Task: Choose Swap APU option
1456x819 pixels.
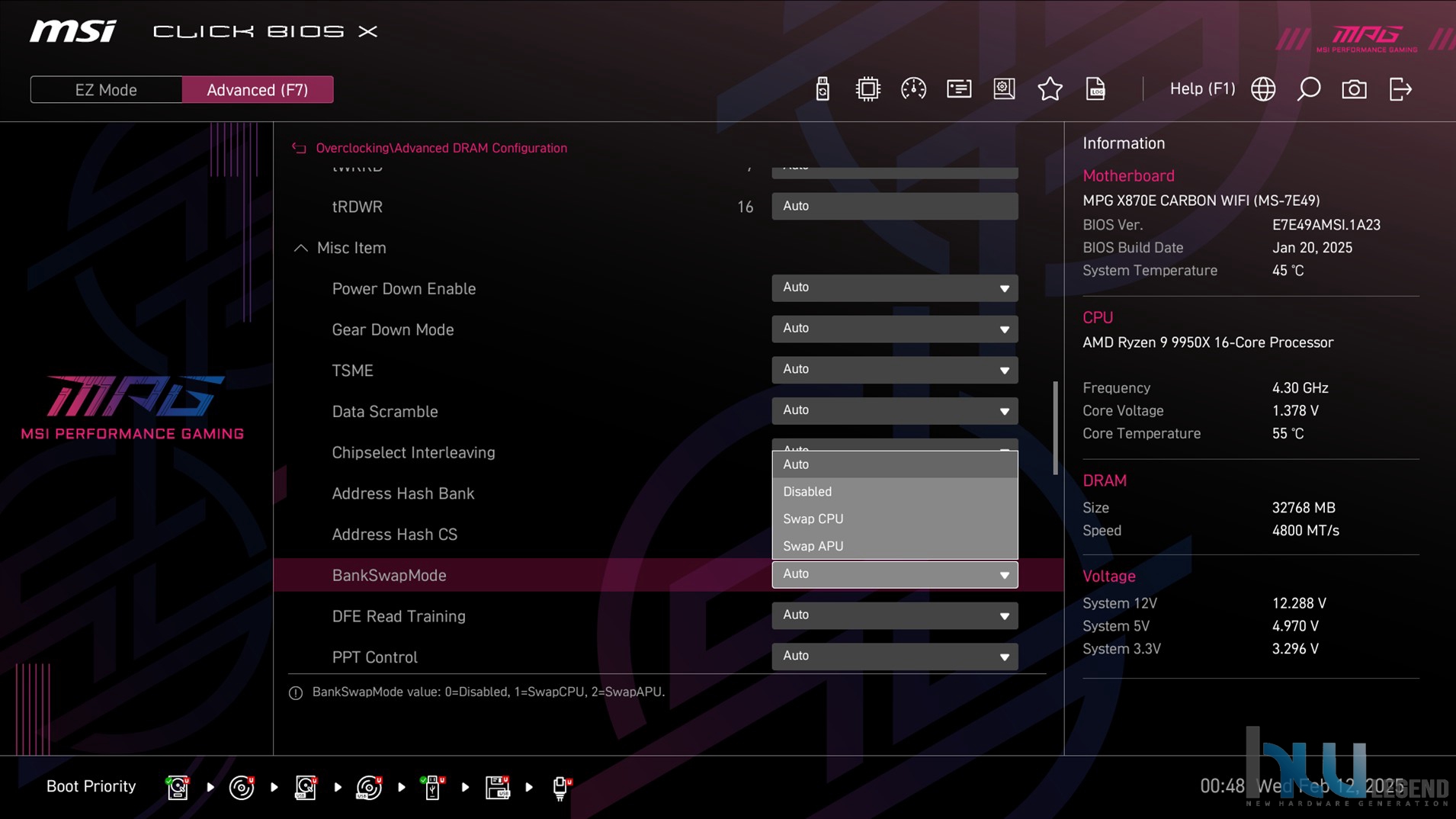Action: pyautogui.click(x=894, y=546)
